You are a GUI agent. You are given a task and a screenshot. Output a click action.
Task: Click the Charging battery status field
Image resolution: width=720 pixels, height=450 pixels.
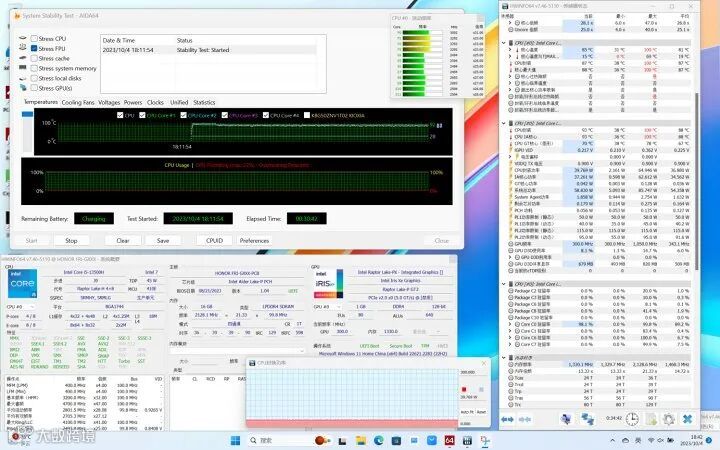pyautogui.click(x=94, y=219)
